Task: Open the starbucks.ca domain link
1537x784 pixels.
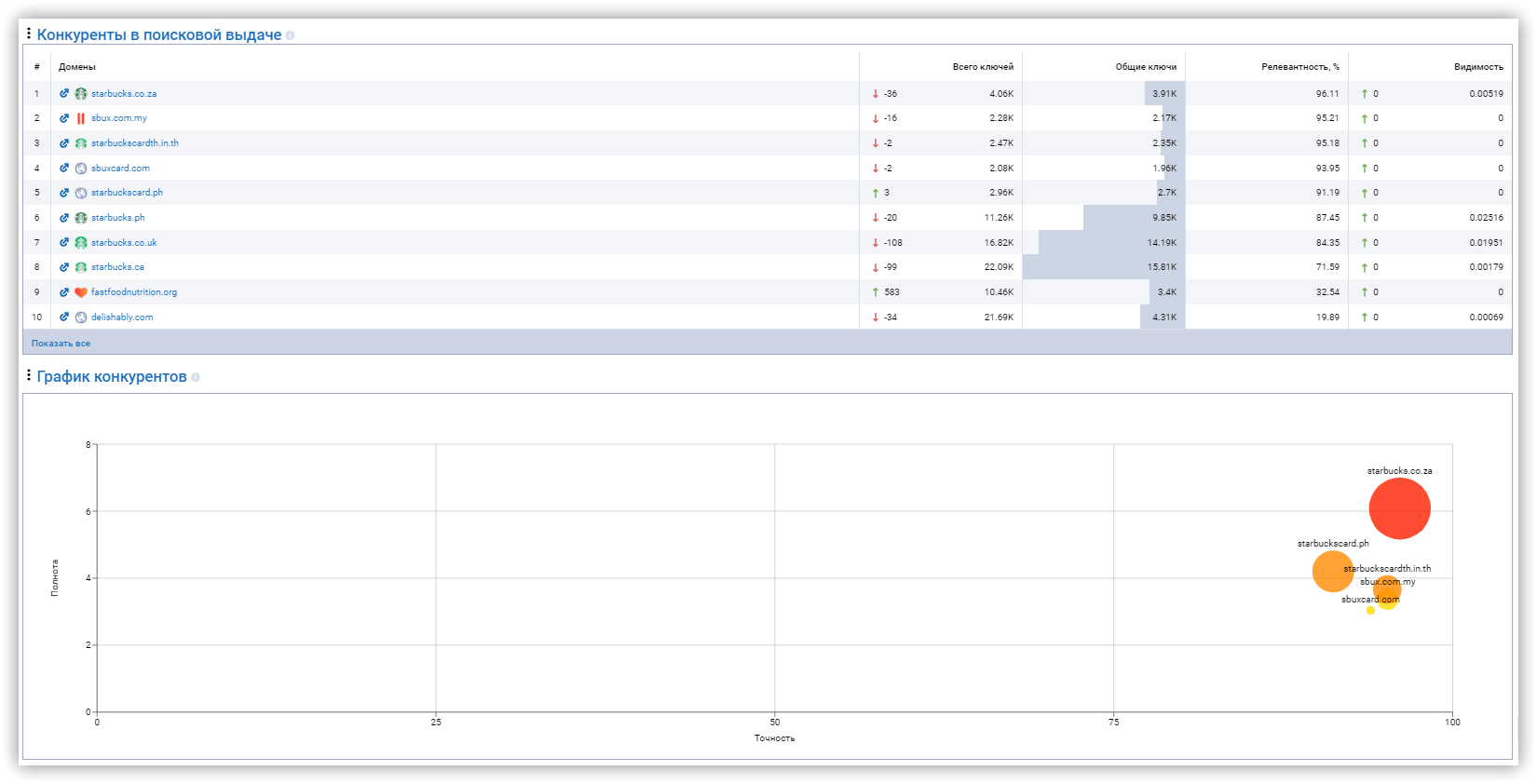Action: 117,267
